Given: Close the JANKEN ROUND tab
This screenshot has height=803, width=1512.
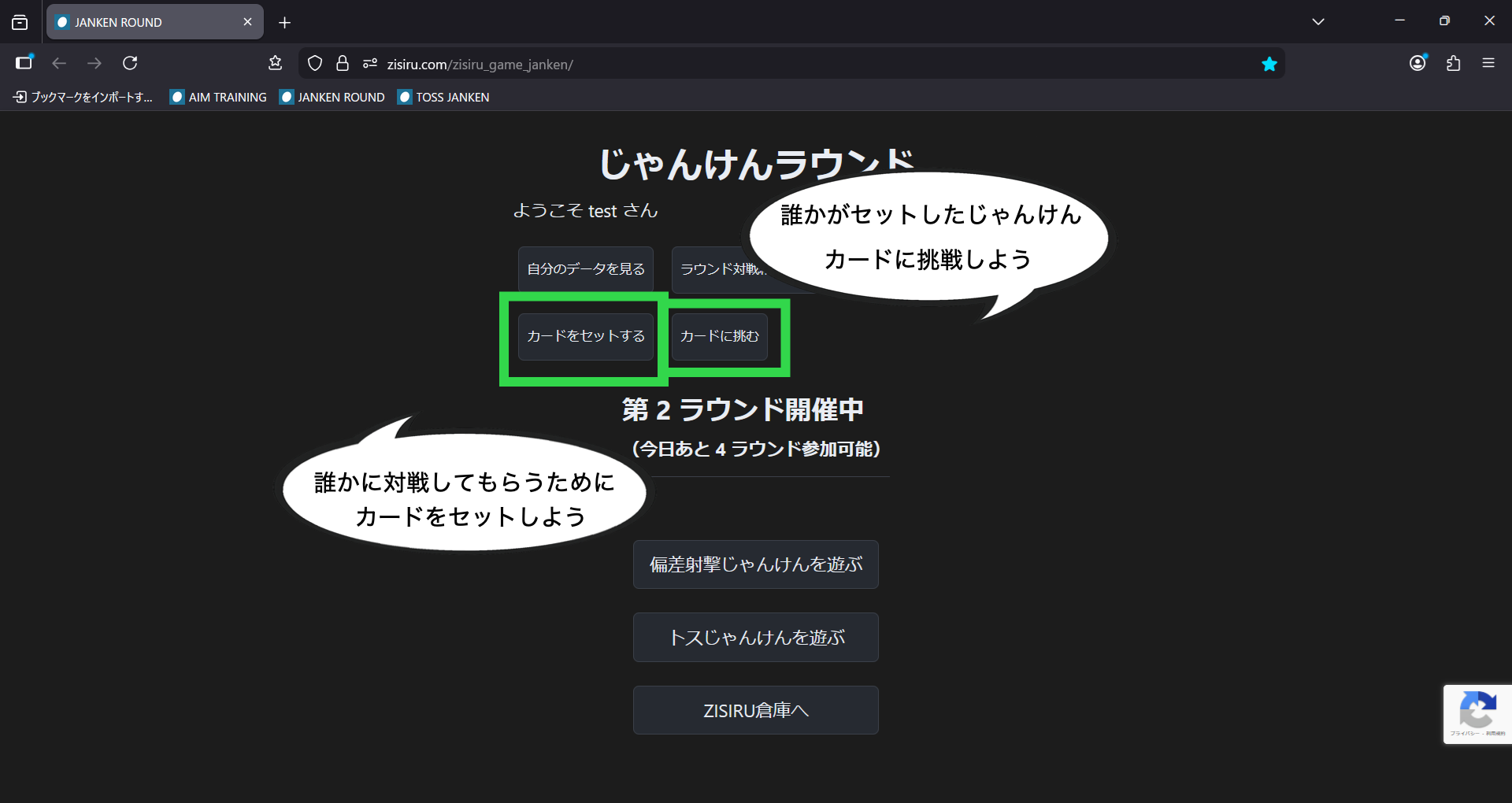Looking at the screenshot, I should click(x=247, y=22).
